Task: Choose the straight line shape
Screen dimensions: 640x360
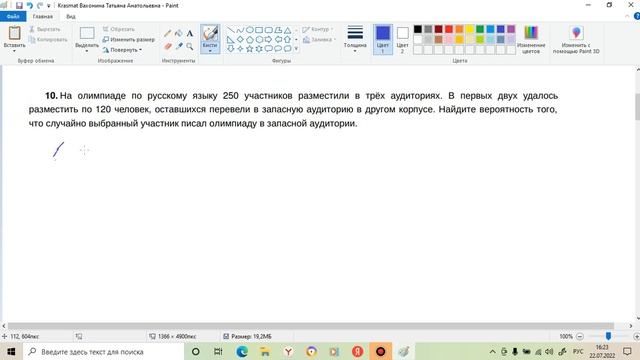Action: [231, 30]
